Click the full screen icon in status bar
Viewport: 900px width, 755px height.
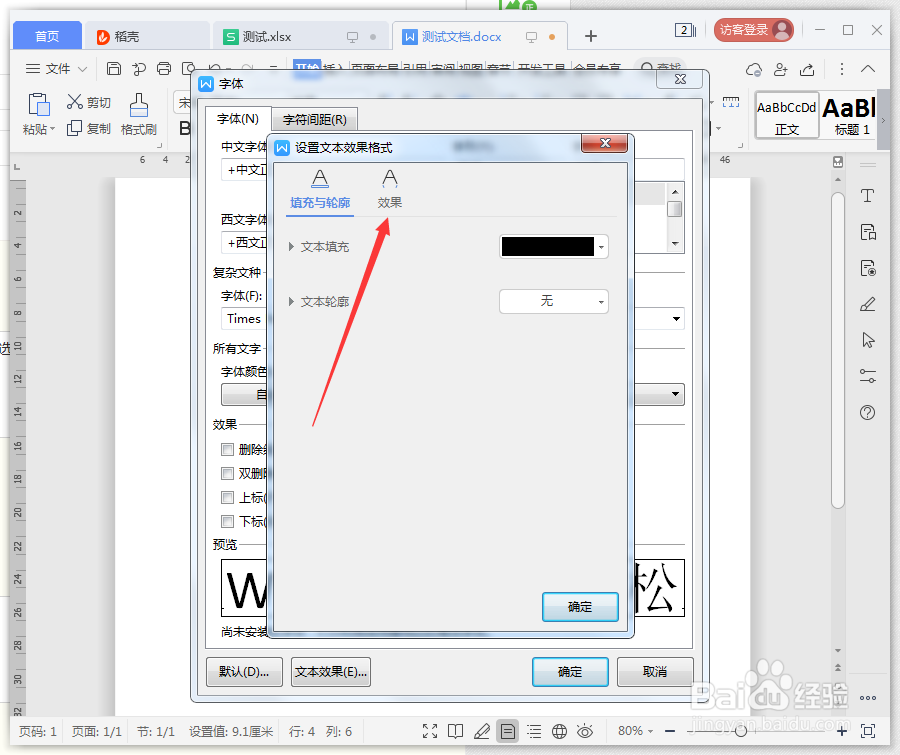(432, 731)
